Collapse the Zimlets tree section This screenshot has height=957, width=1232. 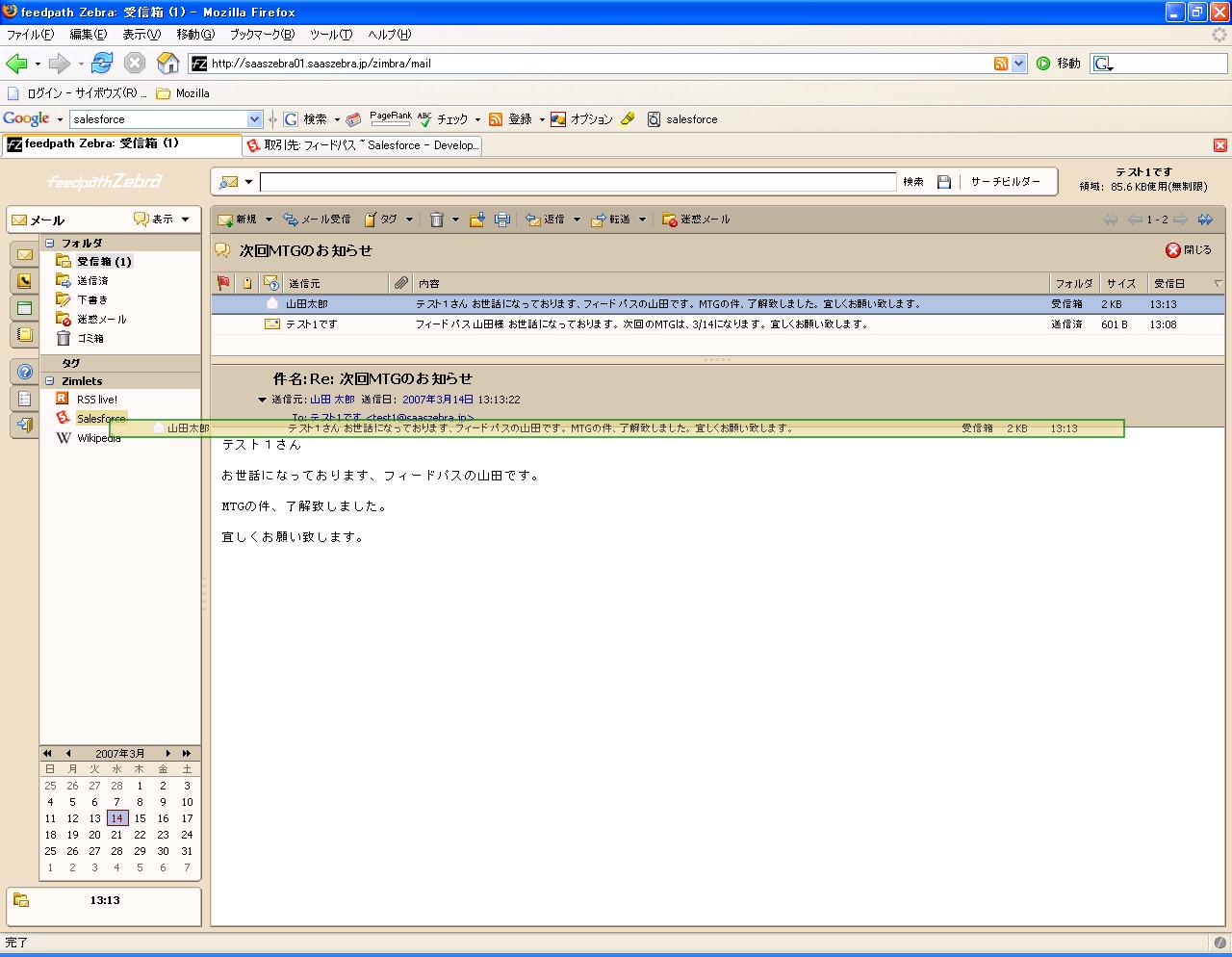coord(50,381)
